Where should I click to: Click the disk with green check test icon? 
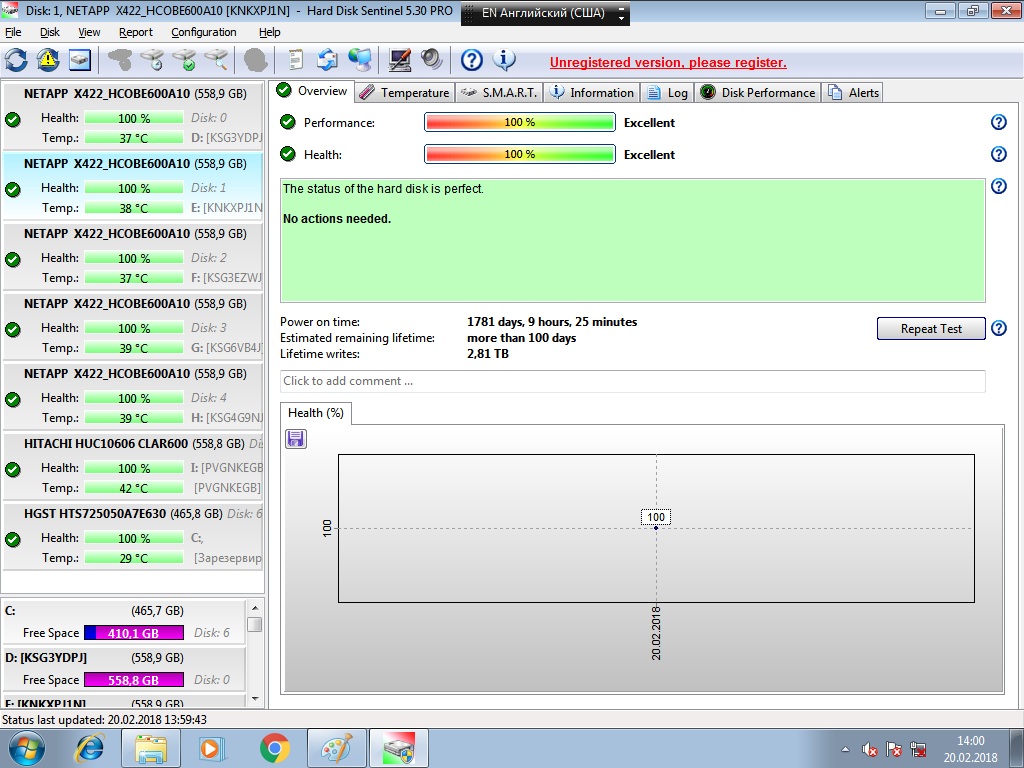(x=184, y=60)
